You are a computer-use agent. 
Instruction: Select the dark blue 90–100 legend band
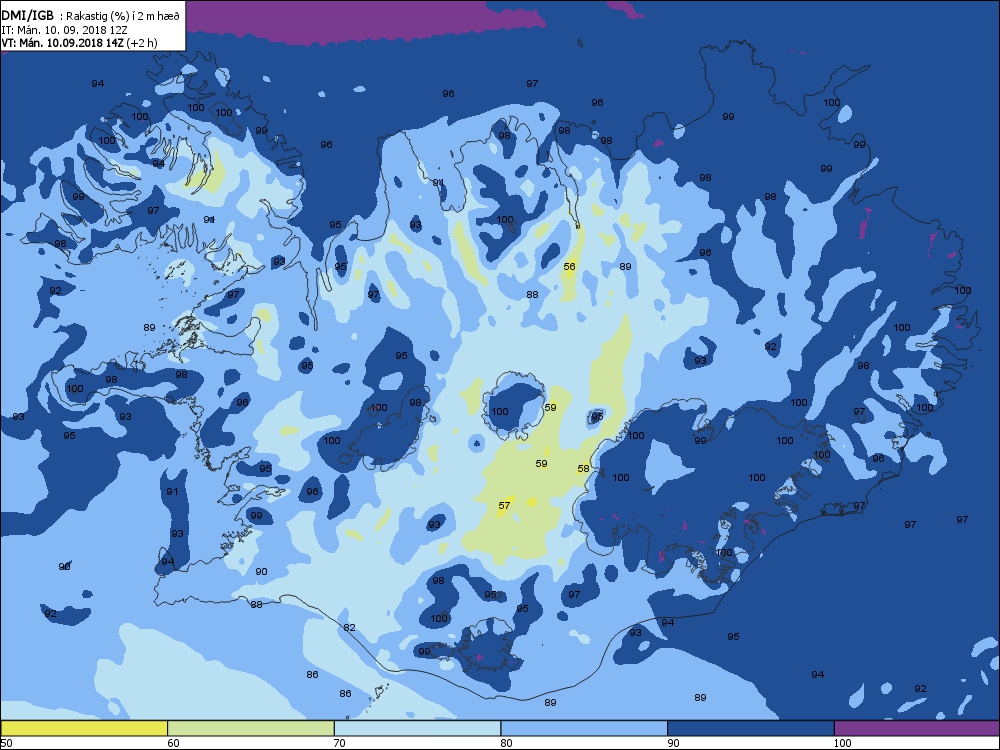click(751, 728)
